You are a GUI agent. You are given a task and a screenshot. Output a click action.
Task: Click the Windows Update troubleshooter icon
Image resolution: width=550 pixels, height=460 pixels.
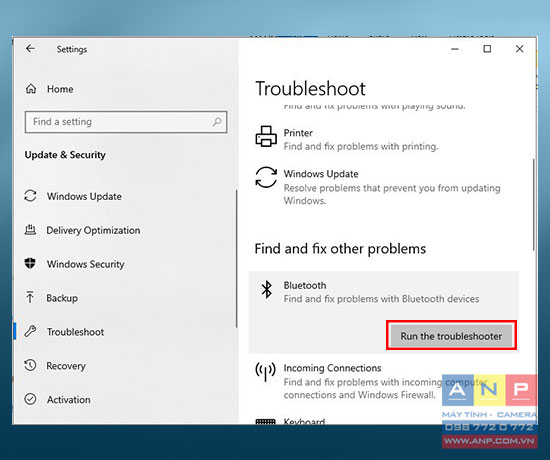(266, 177)
